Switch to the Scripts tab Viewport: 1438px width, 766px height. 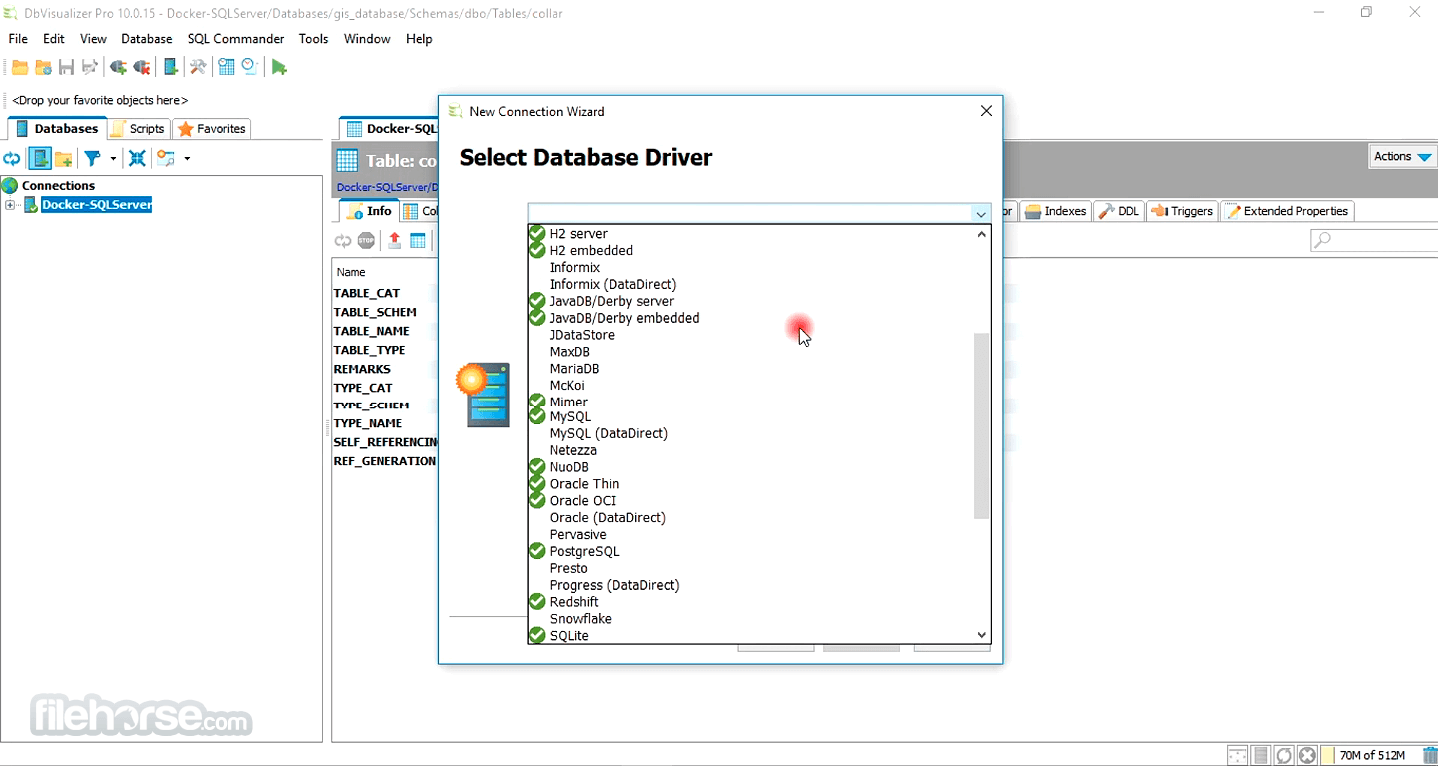pos(138,129)
